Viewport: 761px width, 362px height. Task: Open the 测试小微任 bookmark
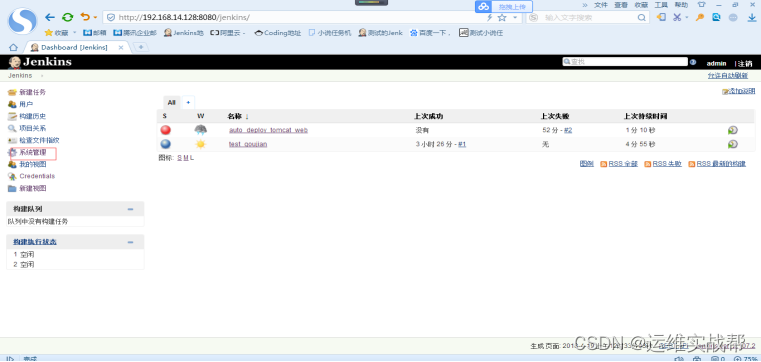481,33
